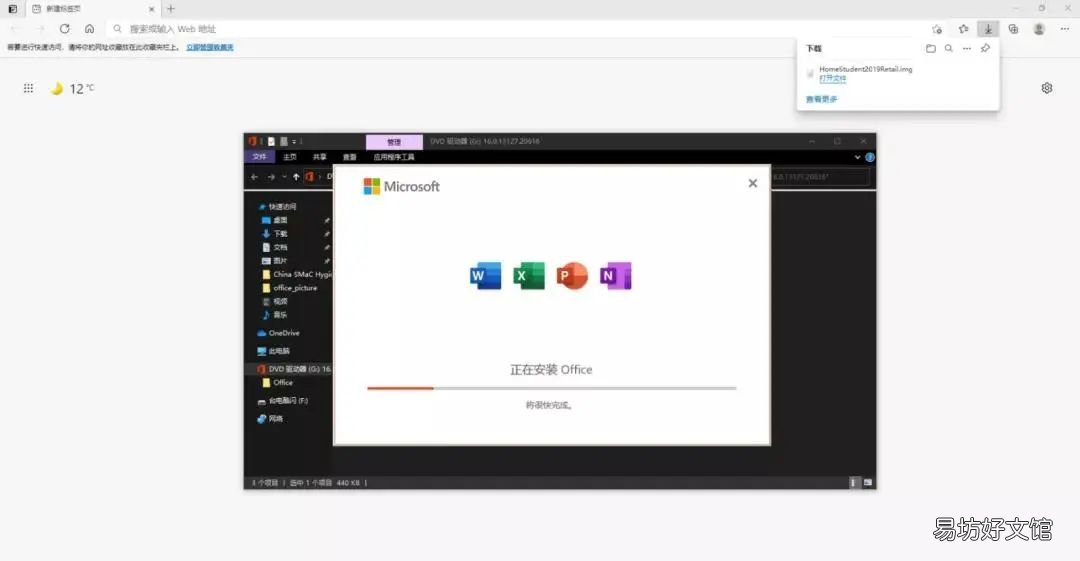Pin the downloads popup

point(986,48)
